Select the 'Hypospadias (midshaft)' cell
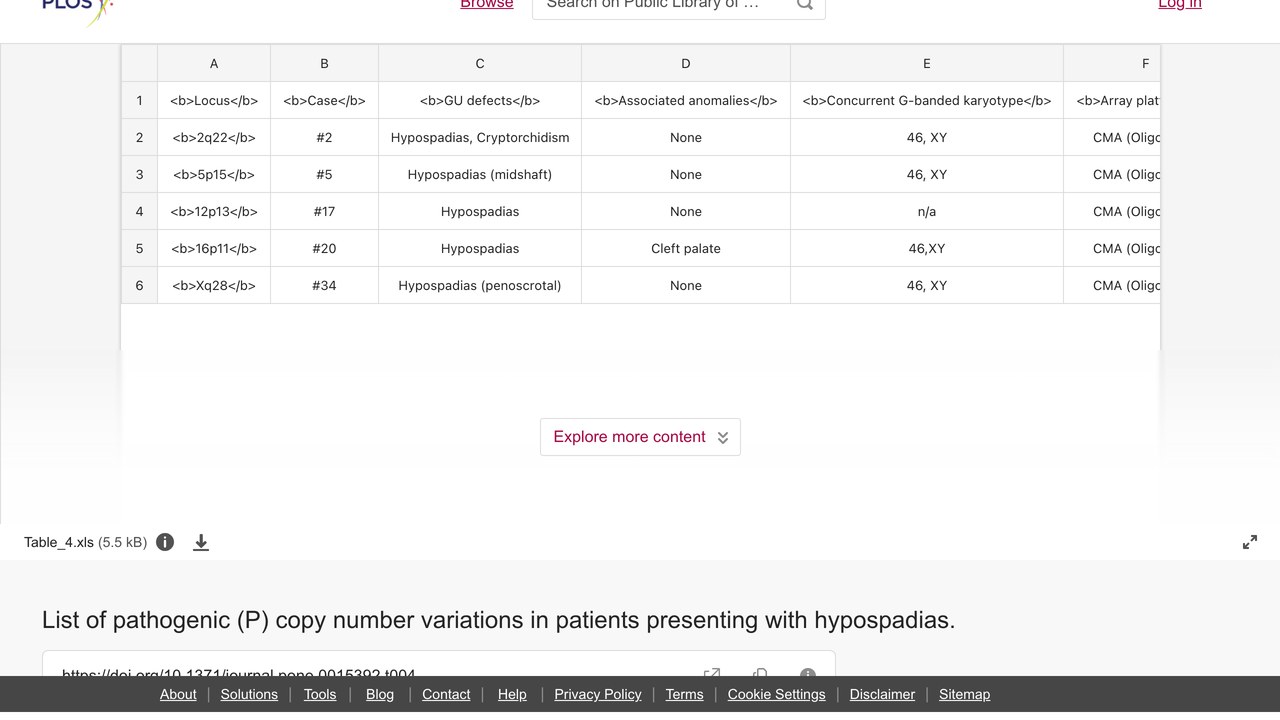The height and width of the screenshot is (720, 1280). [x=480, y=174]
